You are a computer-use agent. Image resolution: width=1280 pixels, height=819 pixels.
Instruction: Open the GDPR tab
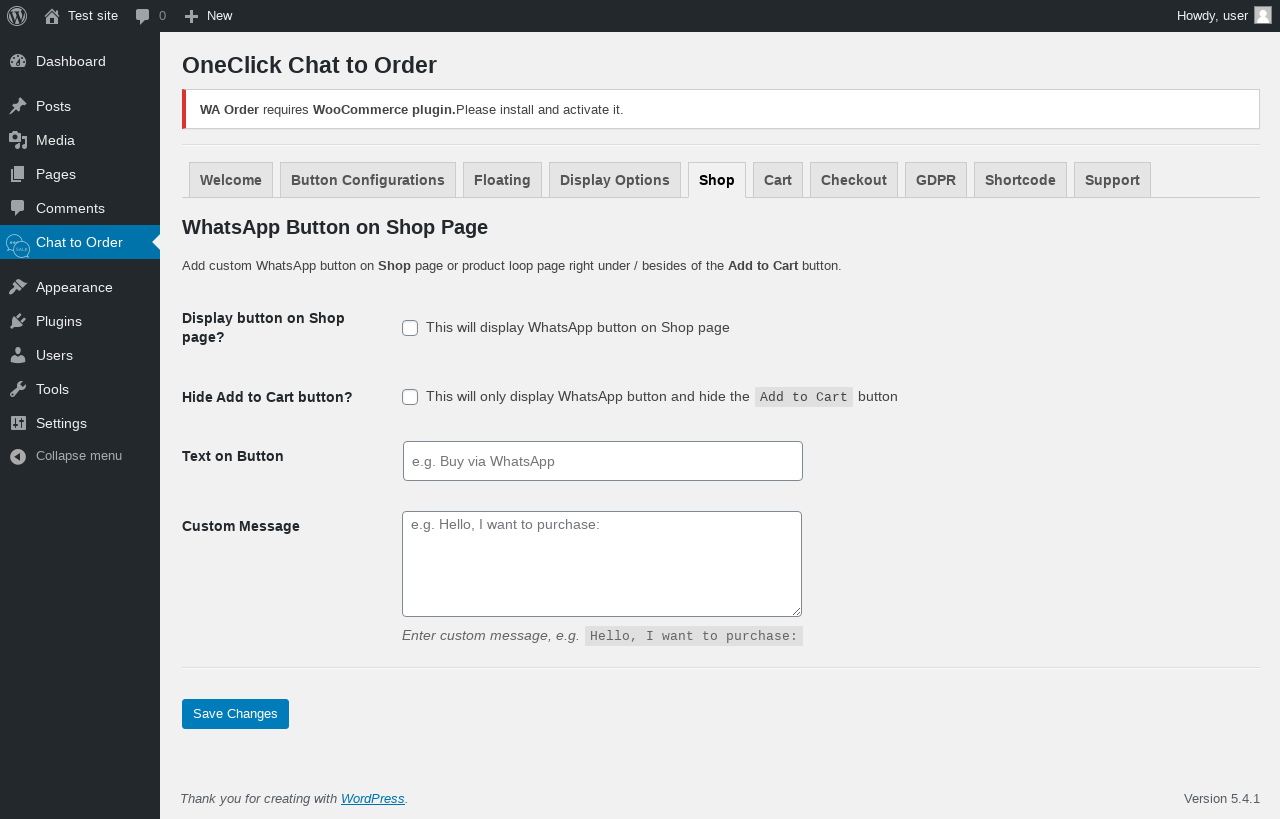936,180
